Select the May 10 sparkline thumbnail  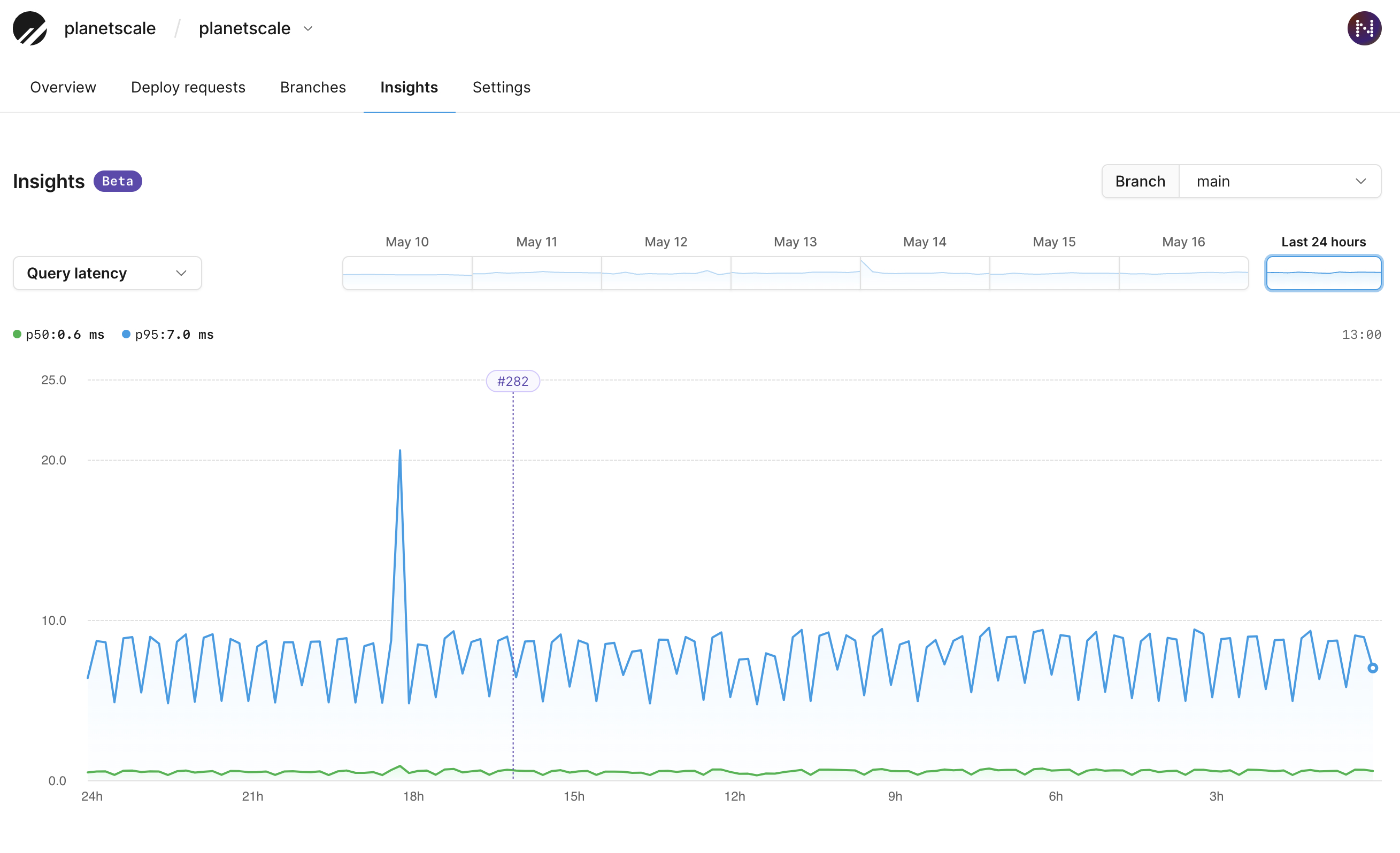(407, 273)
